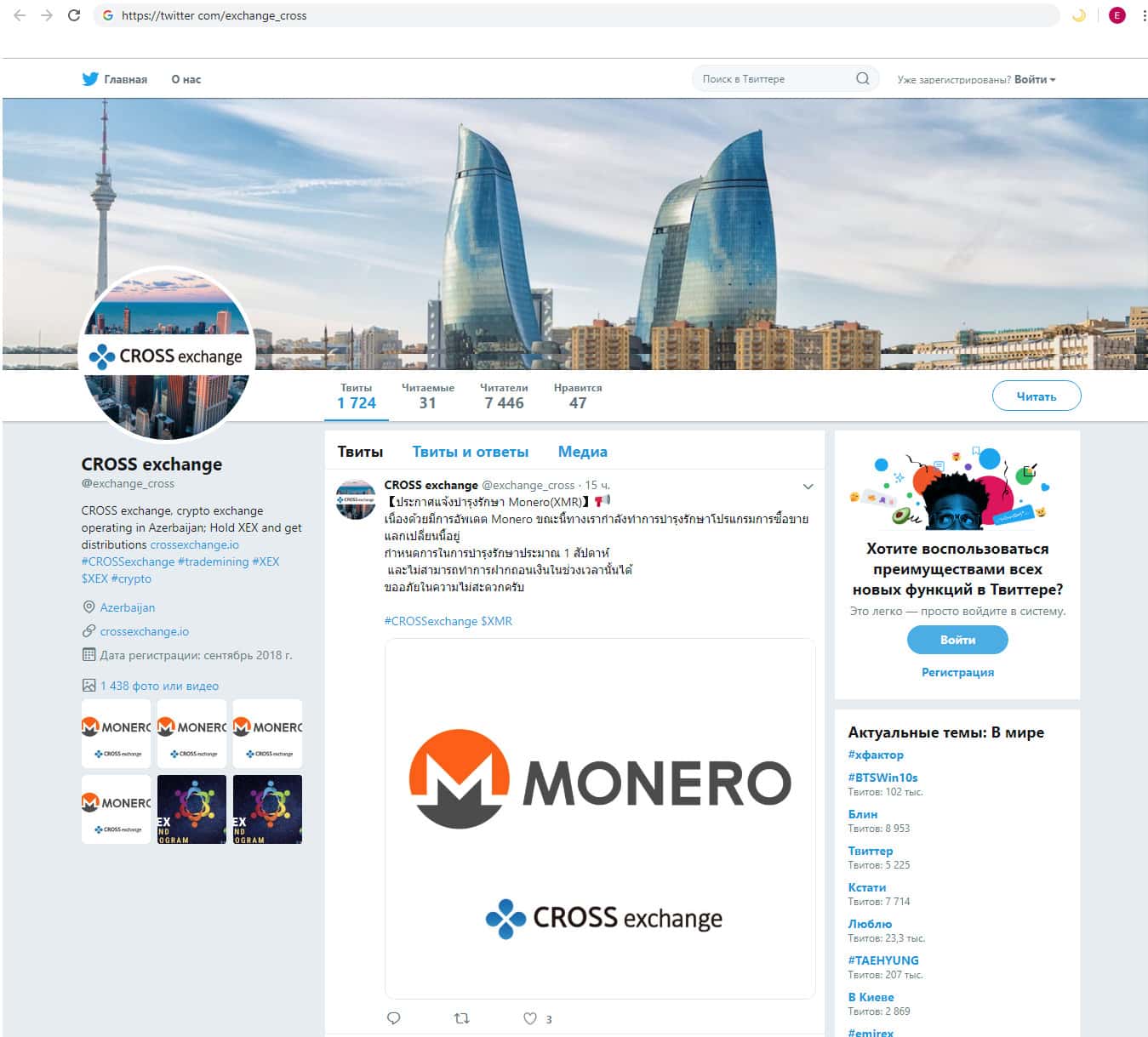The image size is (1148, 1037).
Task: Click the Twitter bird logo
Action: click(x=90, y=79)
